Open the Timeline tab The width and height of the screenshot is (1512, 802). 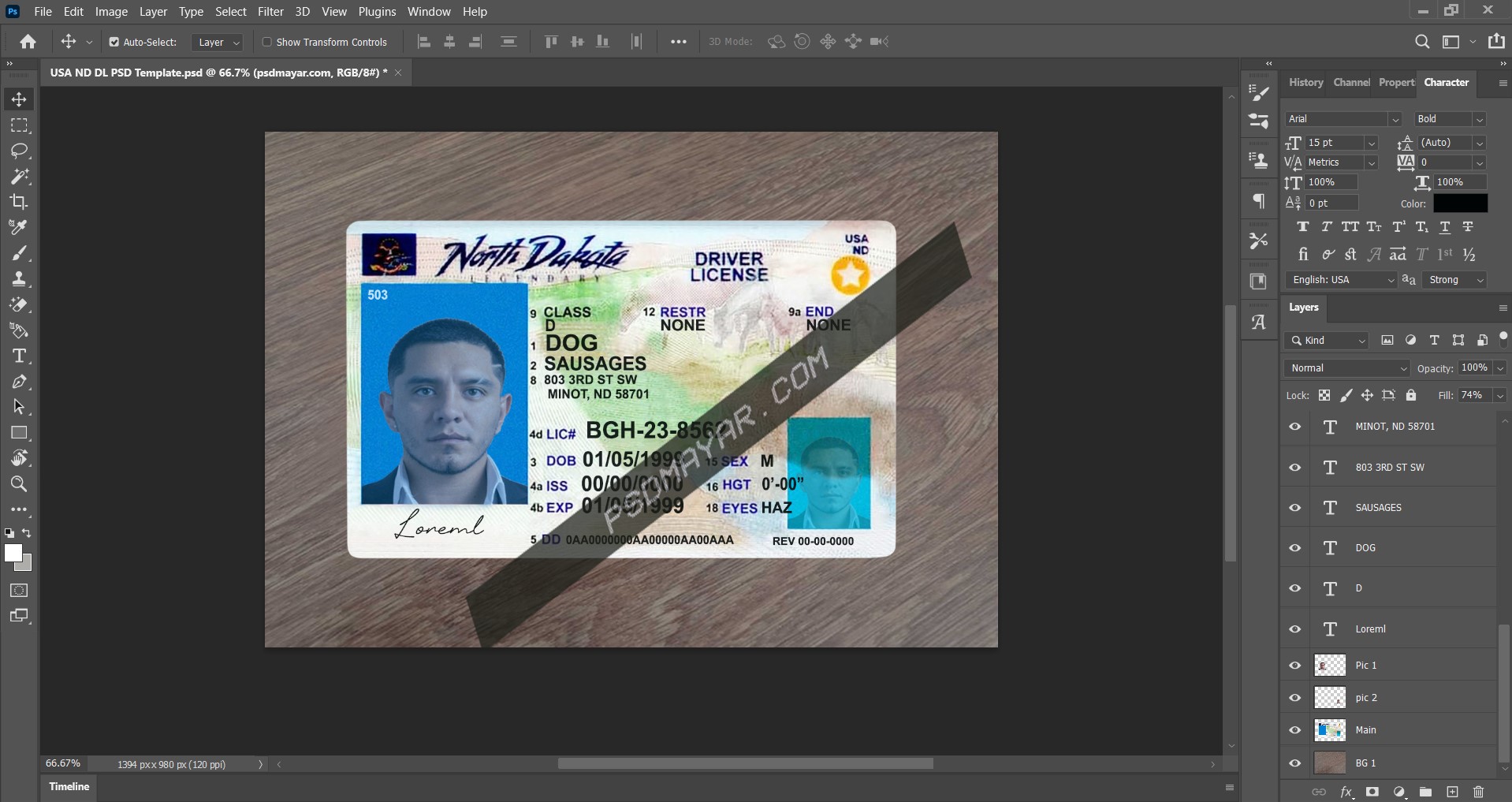click(x=69, y=787)
